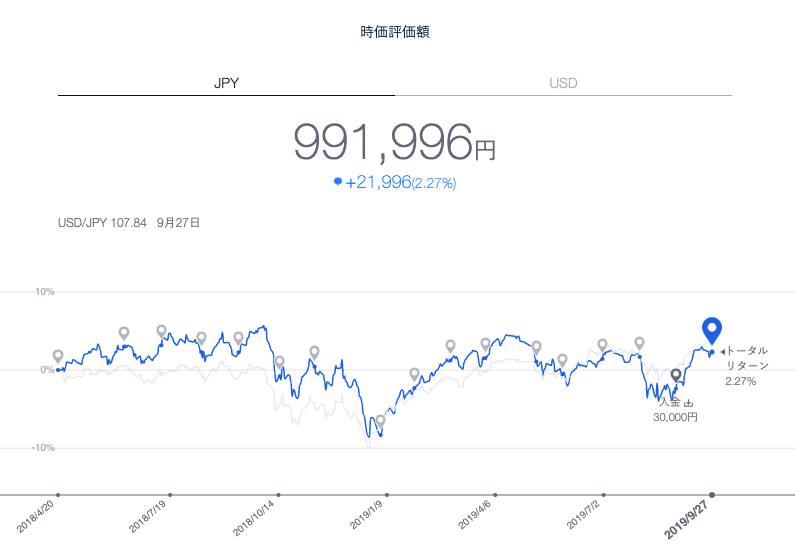Viewport: 795px width, 559px height.
Task: Click the triangle arrow beside トータルリターン
Action: point(722,352)
